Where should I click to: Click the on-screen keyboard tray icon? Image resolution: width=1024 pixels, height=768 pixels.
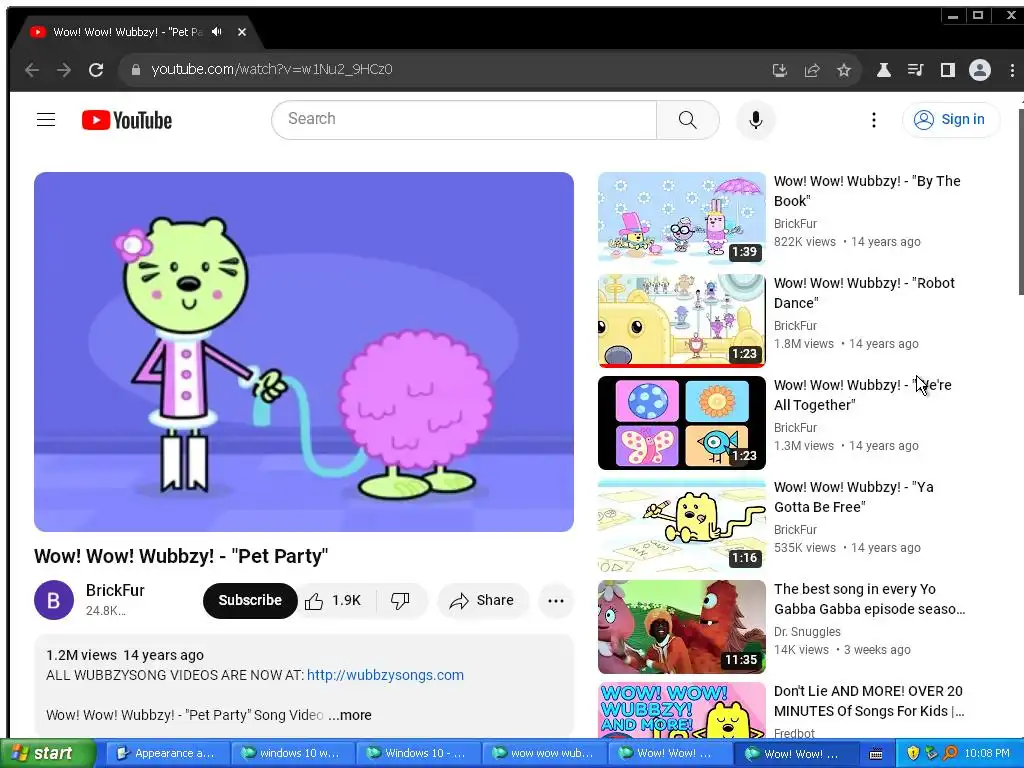(876, 754)
